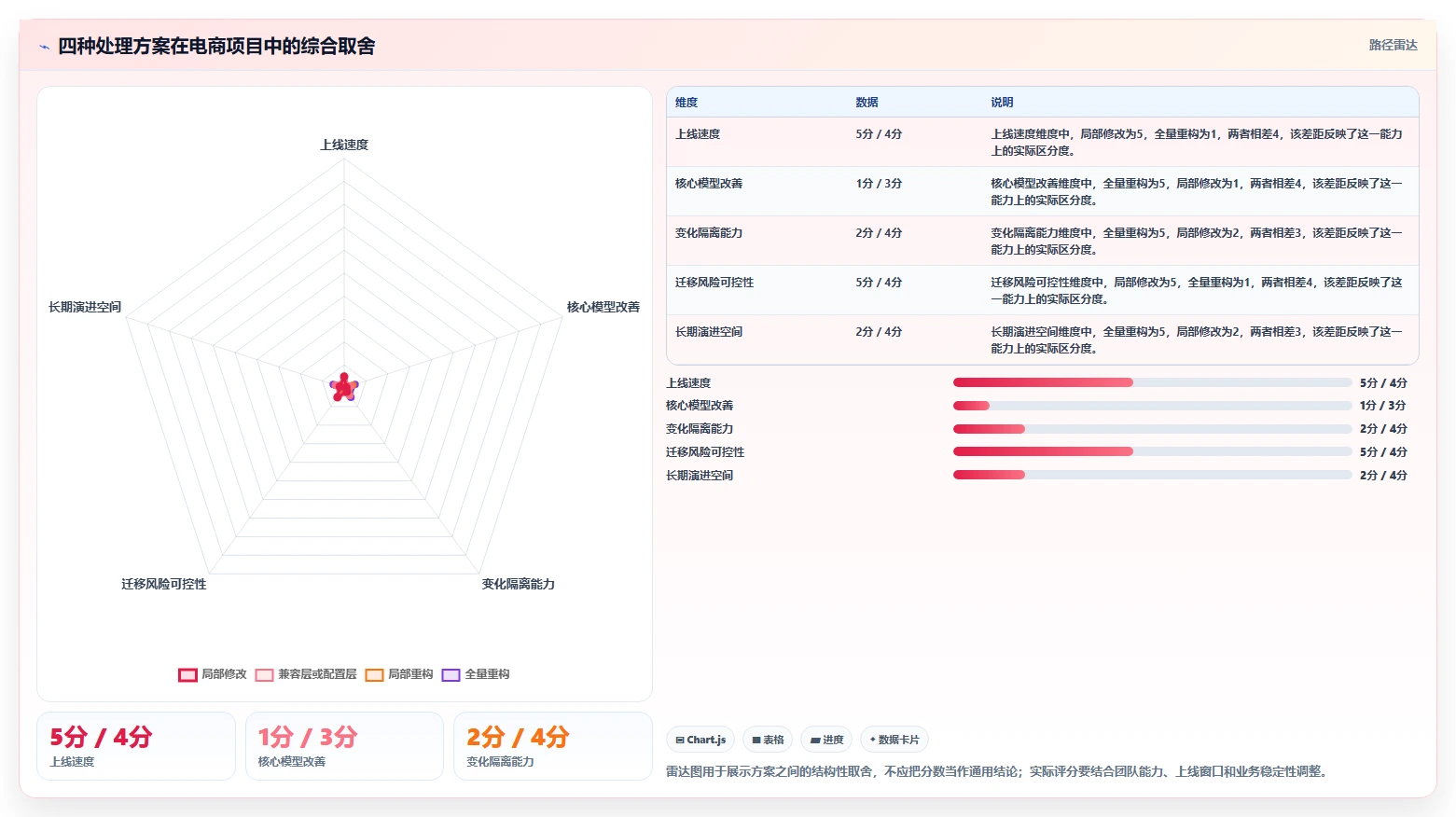Screen dimensions: 1456x817
Task: Click the 迁移风险可控性 description text in the table
Action: (1197, 291)
